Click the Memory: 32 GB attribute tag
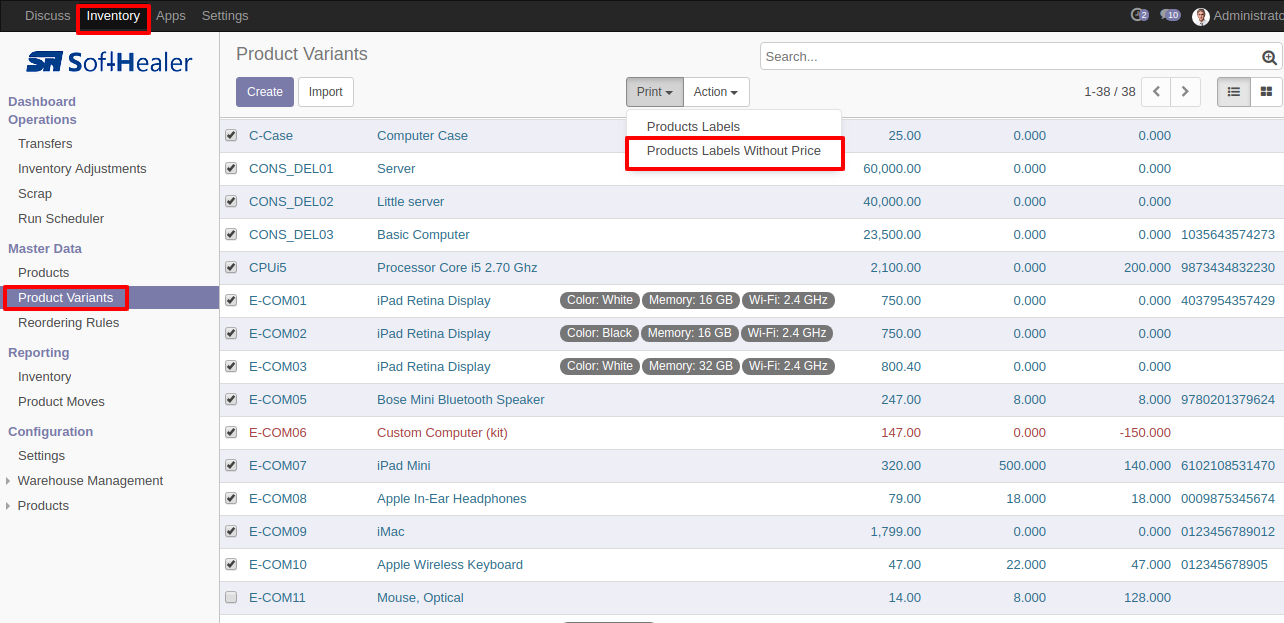 691,366
